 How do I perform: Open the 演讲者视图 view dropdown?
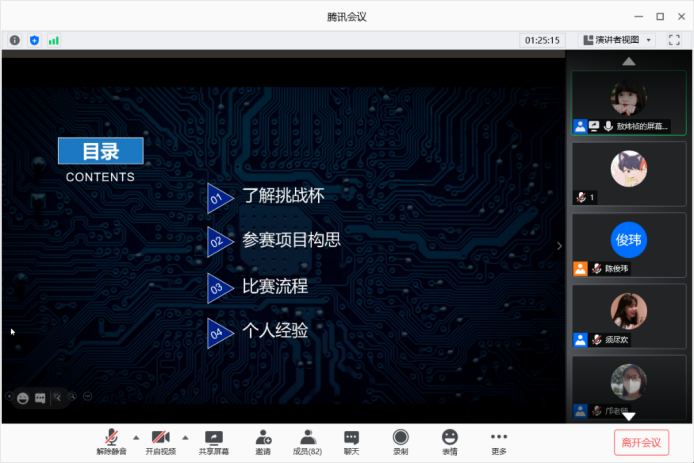pos(618,40)
